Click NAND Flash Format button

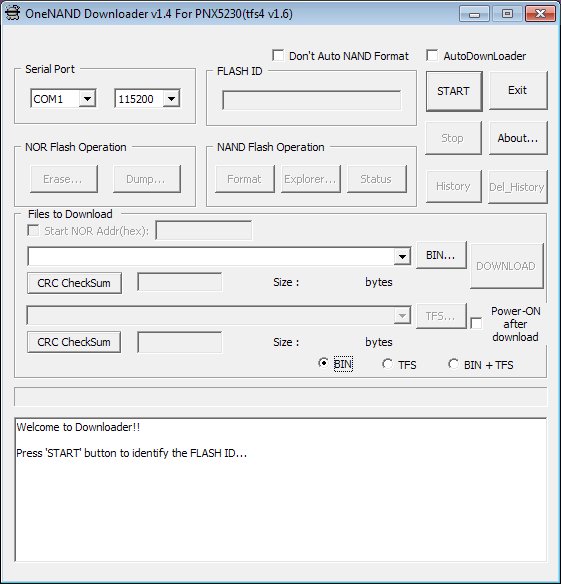click(245, 179)
